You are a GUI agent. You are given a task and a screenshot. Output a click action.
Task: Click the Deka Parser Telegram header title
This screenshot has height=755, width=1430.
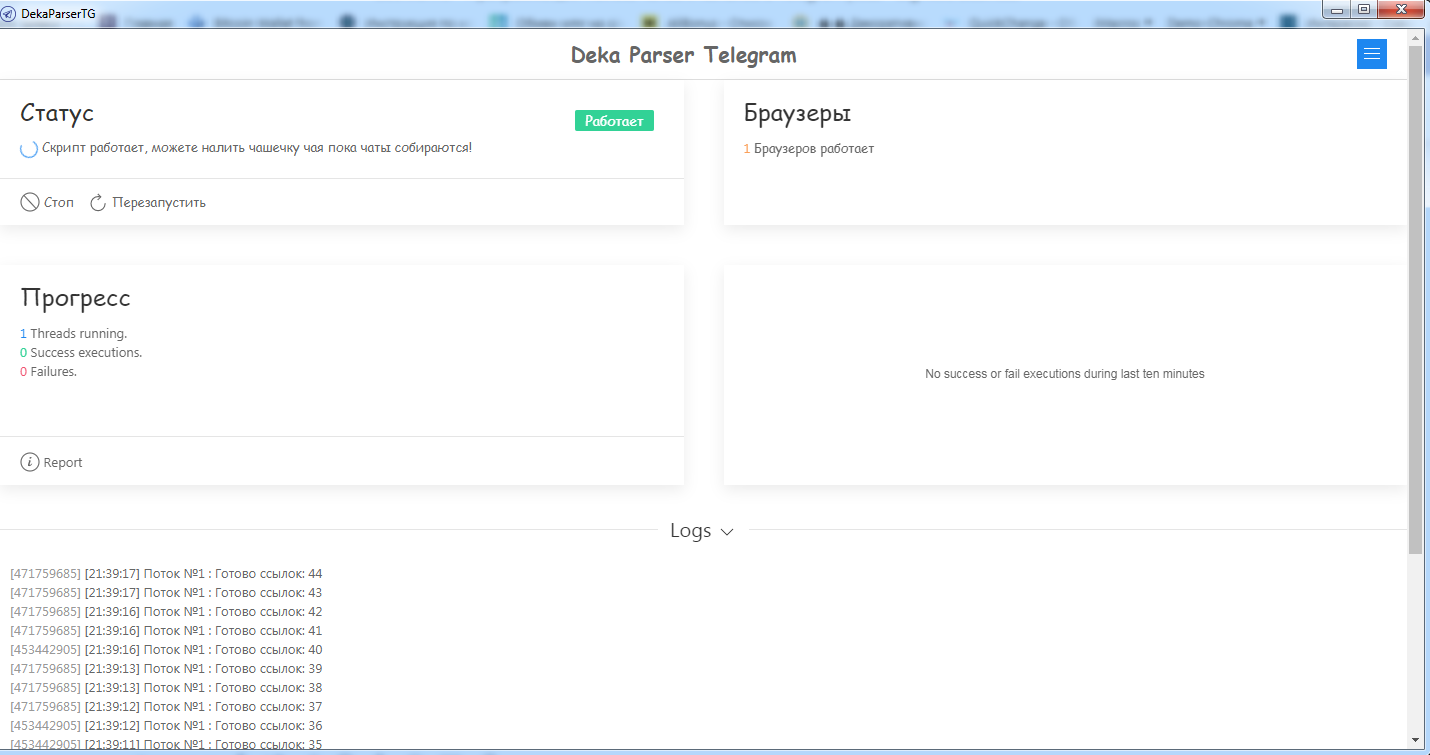click(683, 55)
